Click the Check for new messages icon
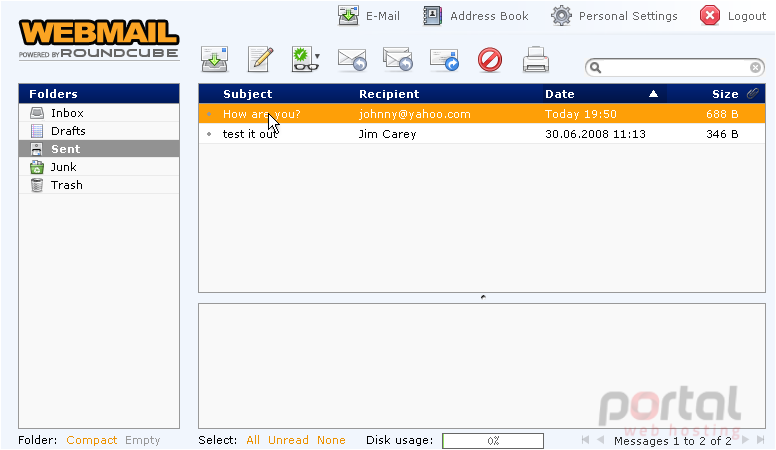The height and width of the screenshot is (450, 776). click(214, 59)
